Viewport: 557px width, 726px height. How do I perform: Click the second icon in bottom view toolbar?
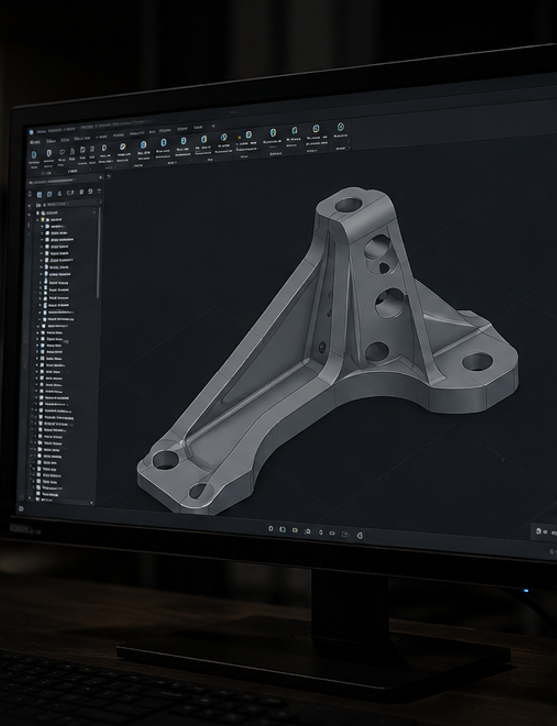(282, 529)
